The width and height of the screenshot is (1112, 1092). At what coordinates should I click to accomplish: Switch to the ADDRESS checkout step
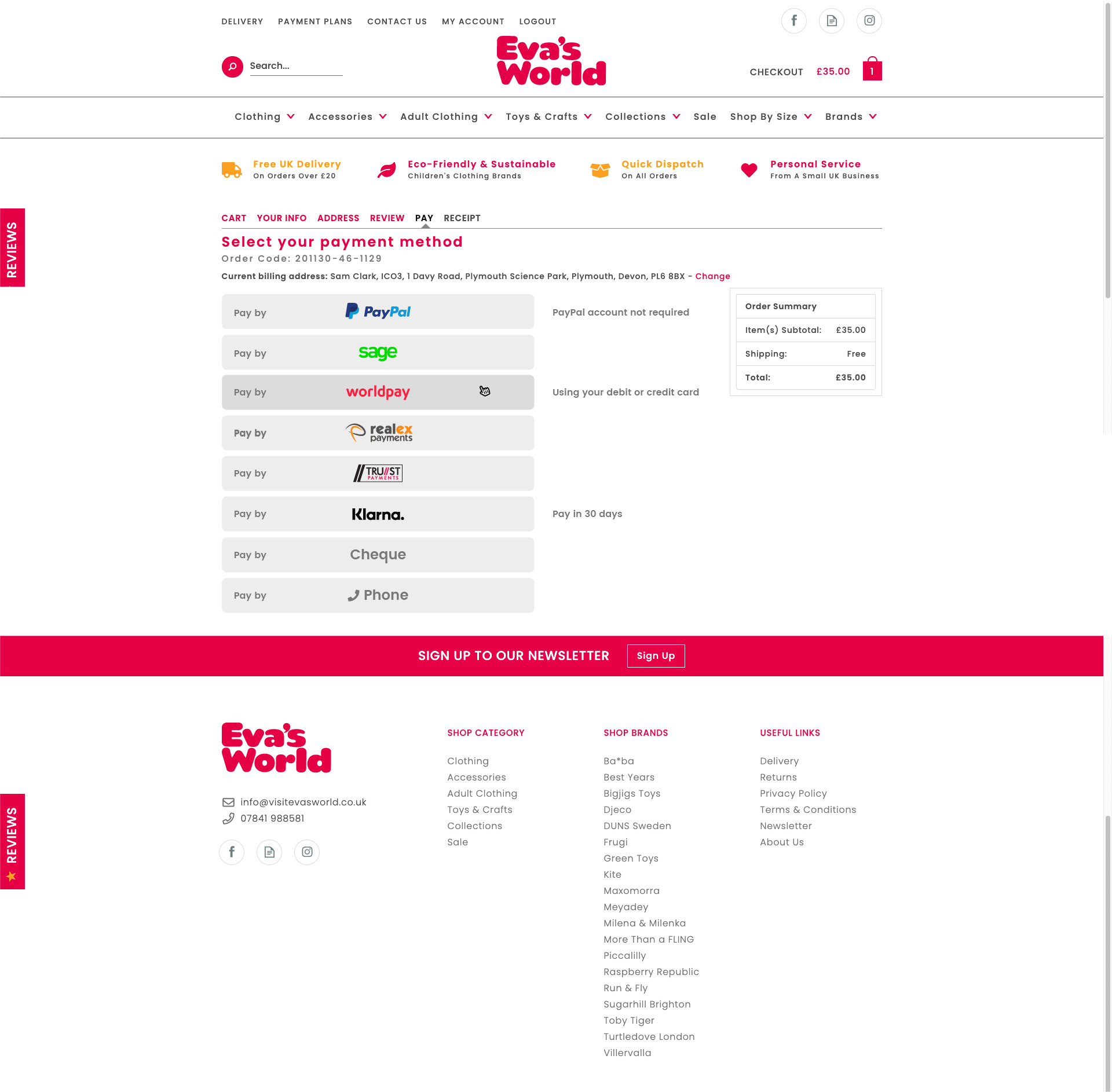(x=338, y=218)
